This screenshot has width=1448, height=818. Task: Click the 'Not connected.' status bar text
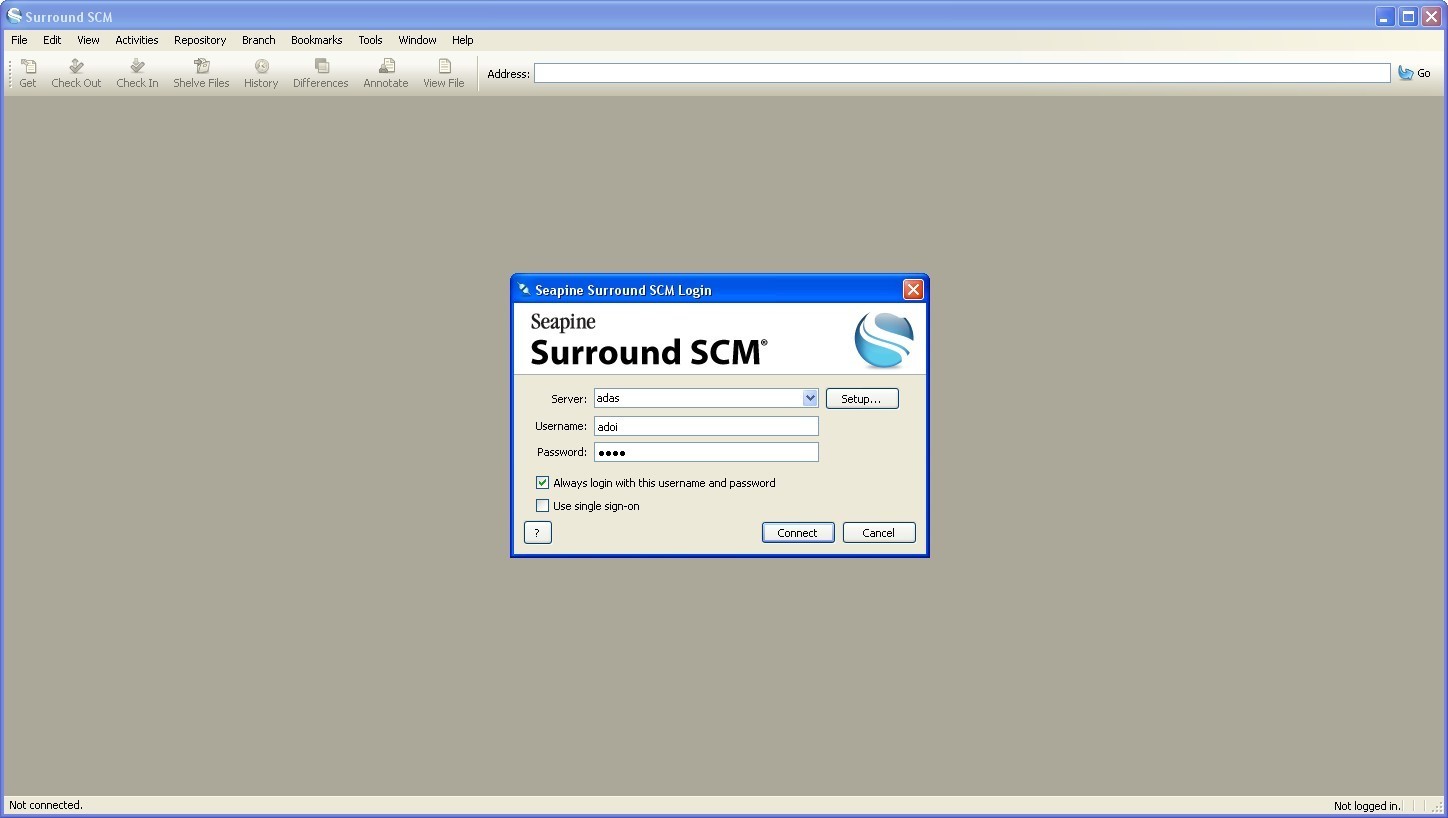(x=46, y=805)
